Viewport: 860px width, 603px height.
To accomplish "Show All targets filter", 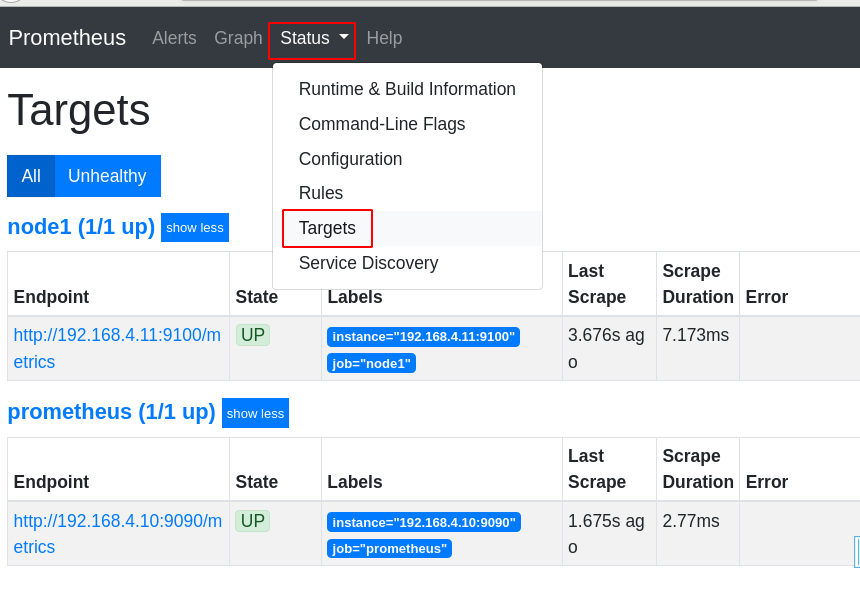I will coord(31,176).
